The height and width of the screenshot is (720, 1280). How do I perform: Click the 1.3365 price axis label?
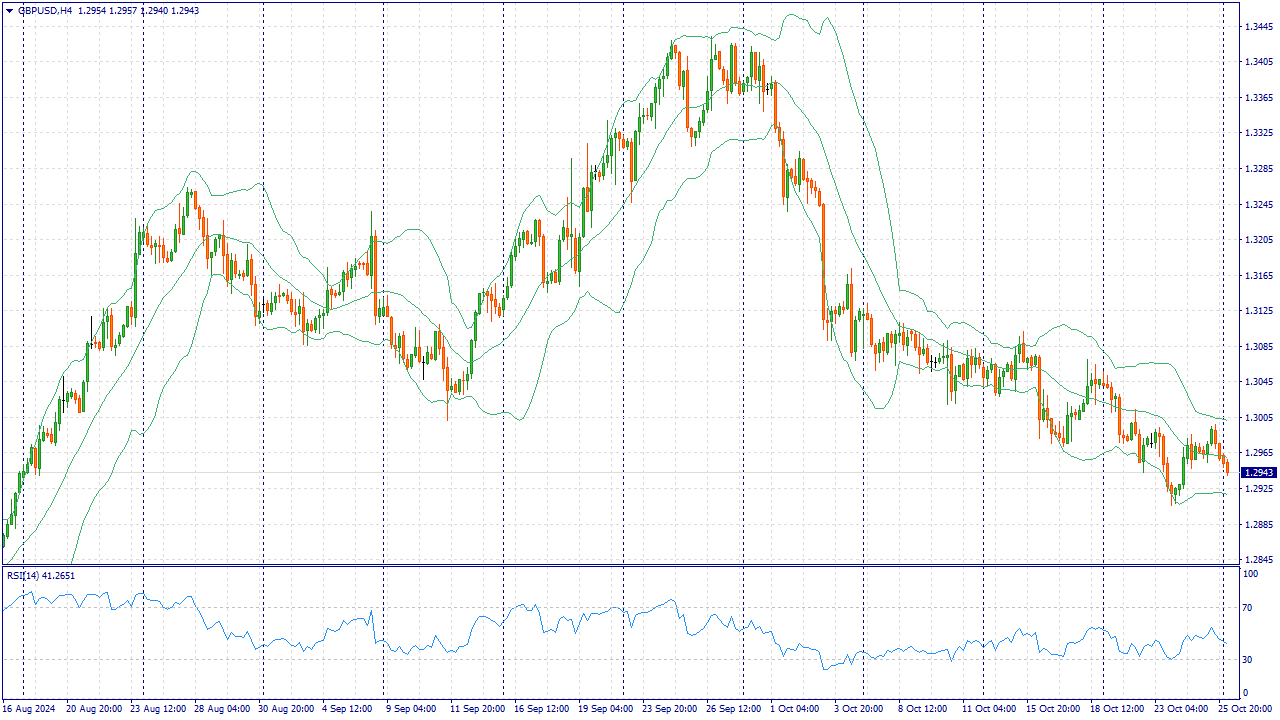pos(1258,98)
